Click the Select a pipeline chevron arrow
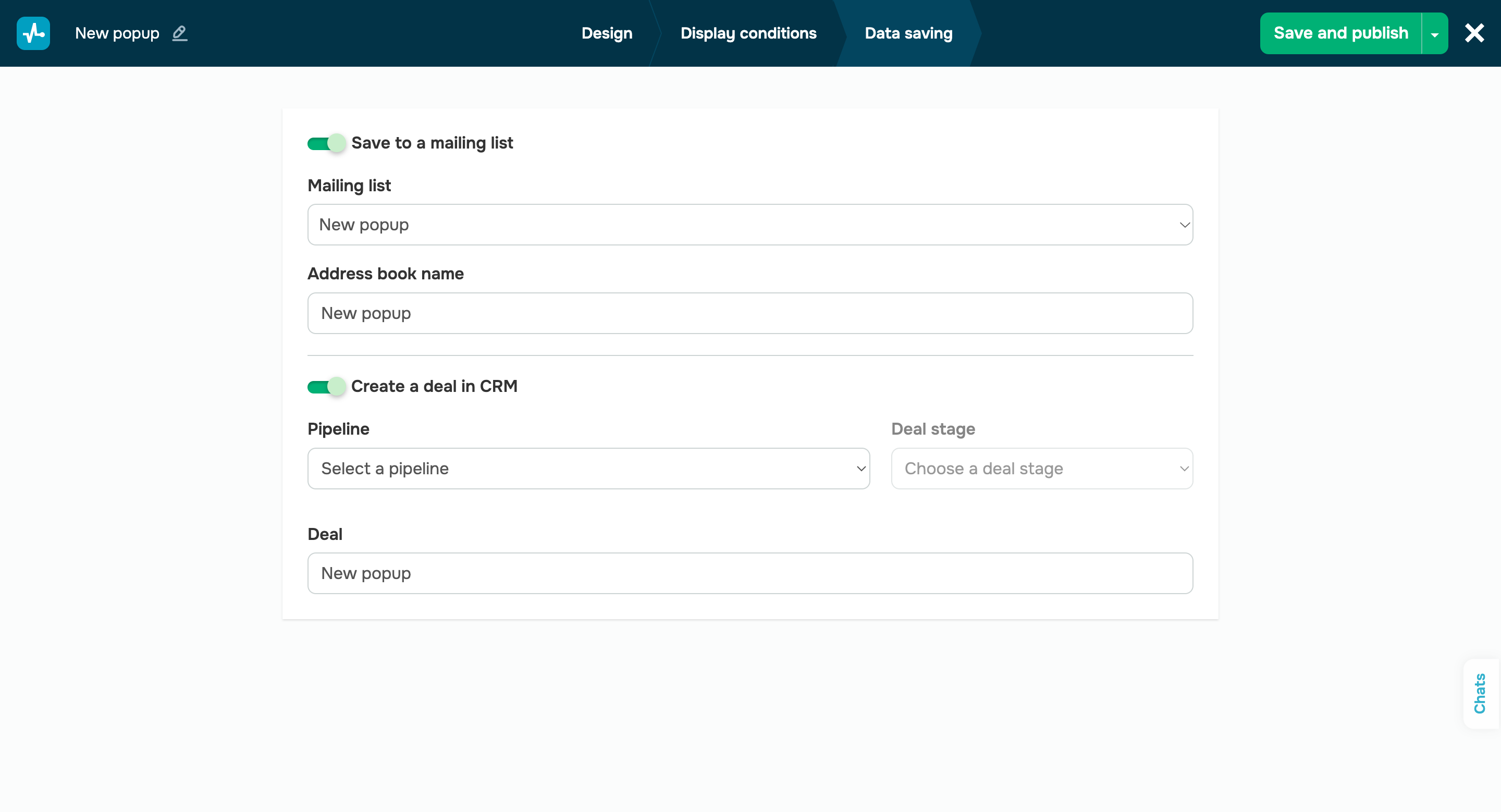 pos(860,469)
